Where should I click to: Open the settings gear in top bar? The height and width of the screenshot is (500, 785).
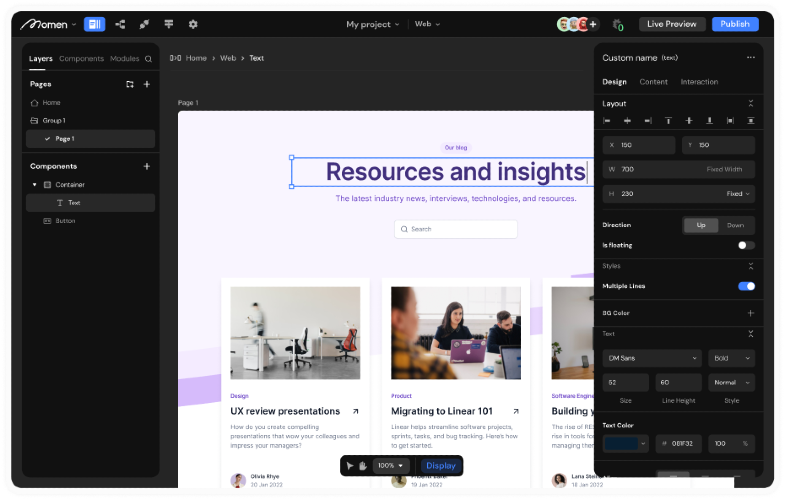tap(193, 24)
